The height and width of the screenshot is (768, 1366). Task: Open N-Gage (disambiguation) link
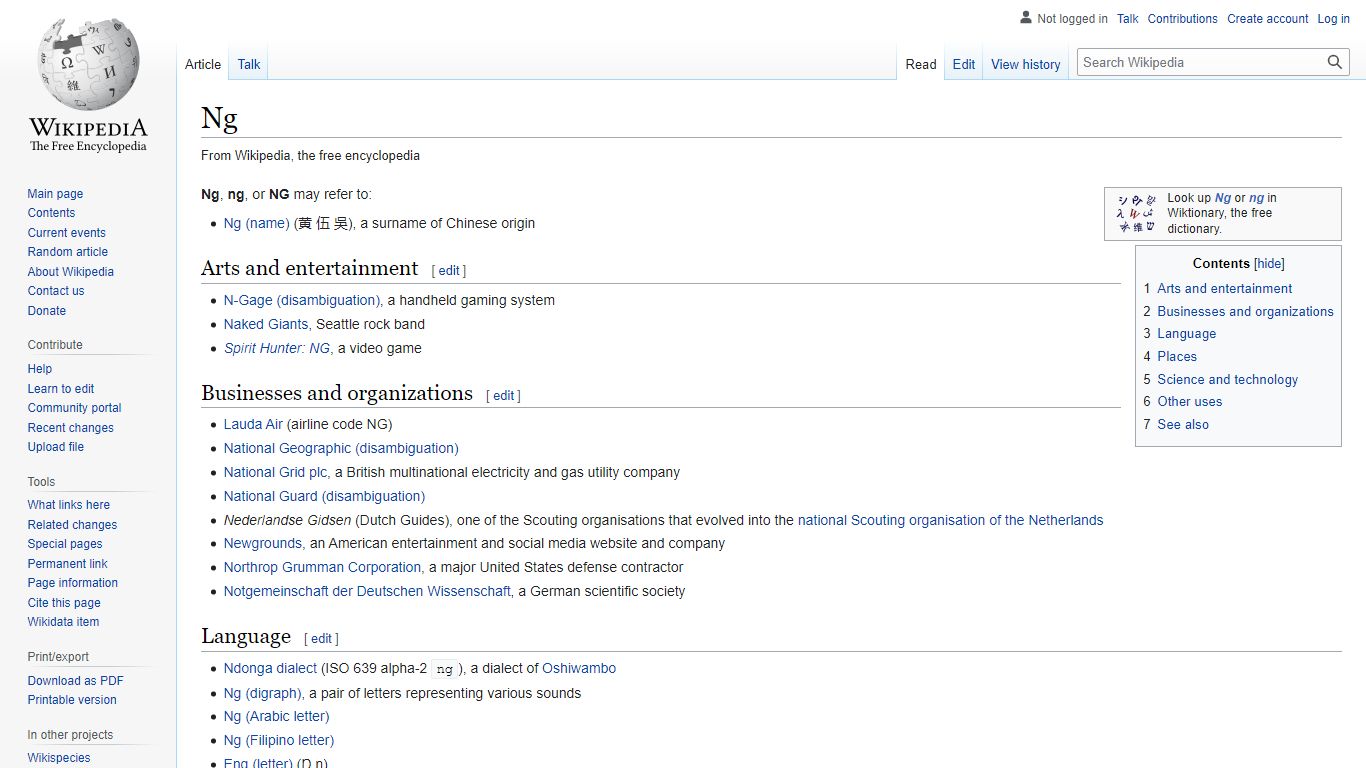pos(302,301)
